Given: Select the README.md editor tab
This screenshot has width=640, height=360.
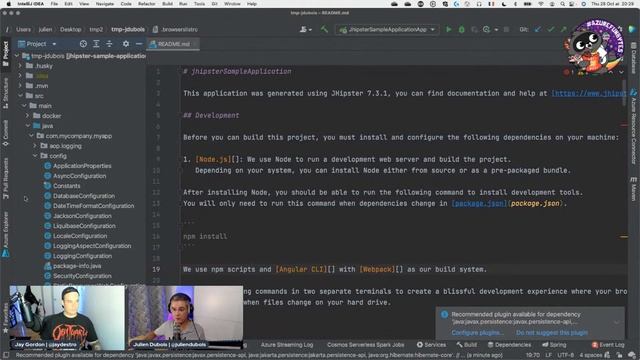Looking at the screenshot, I should pos(173,44).
